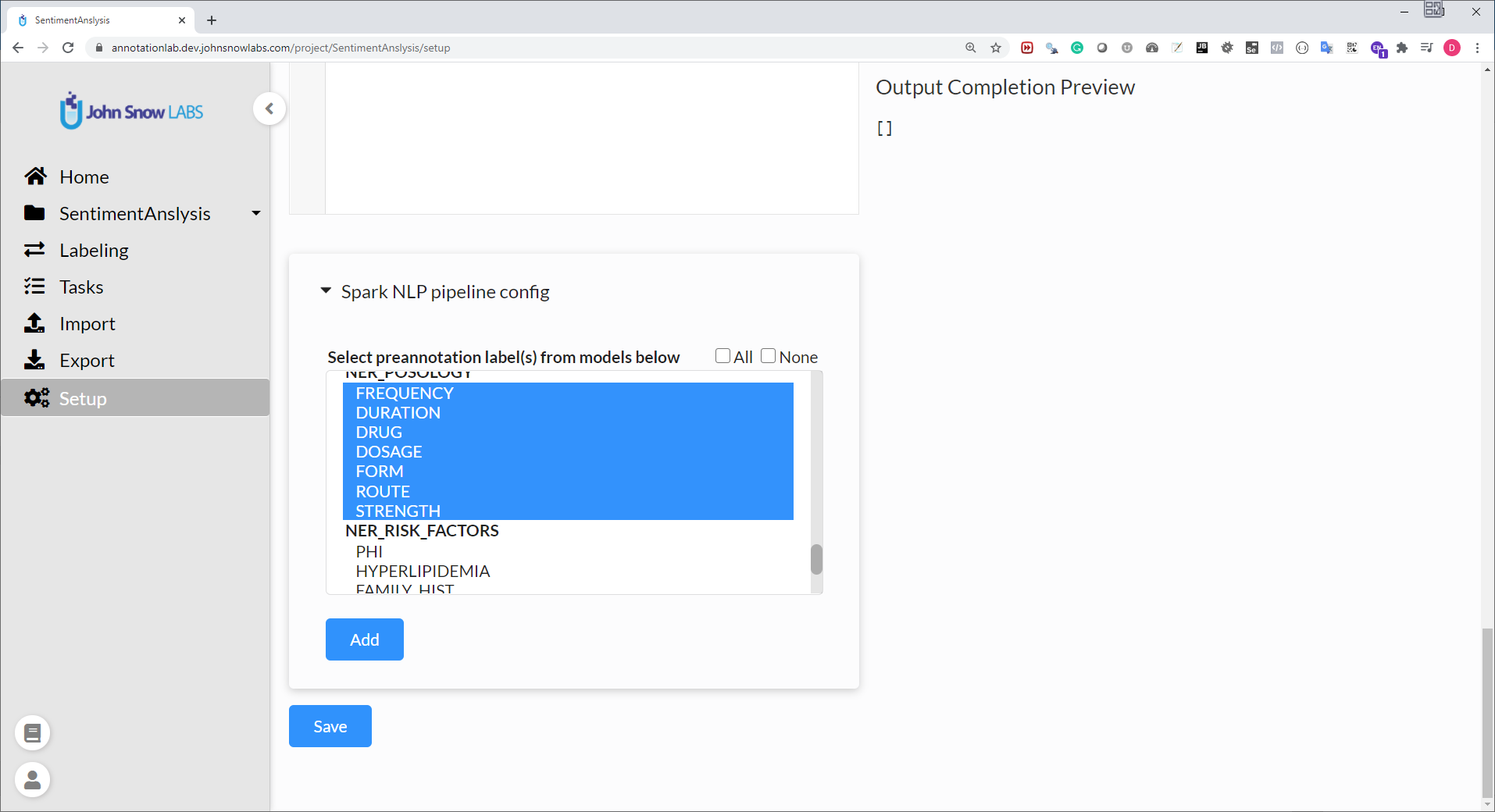This screenshot has height=812, width=1495.
Task: Select DRUG label in list
Action: pos(568,432)
